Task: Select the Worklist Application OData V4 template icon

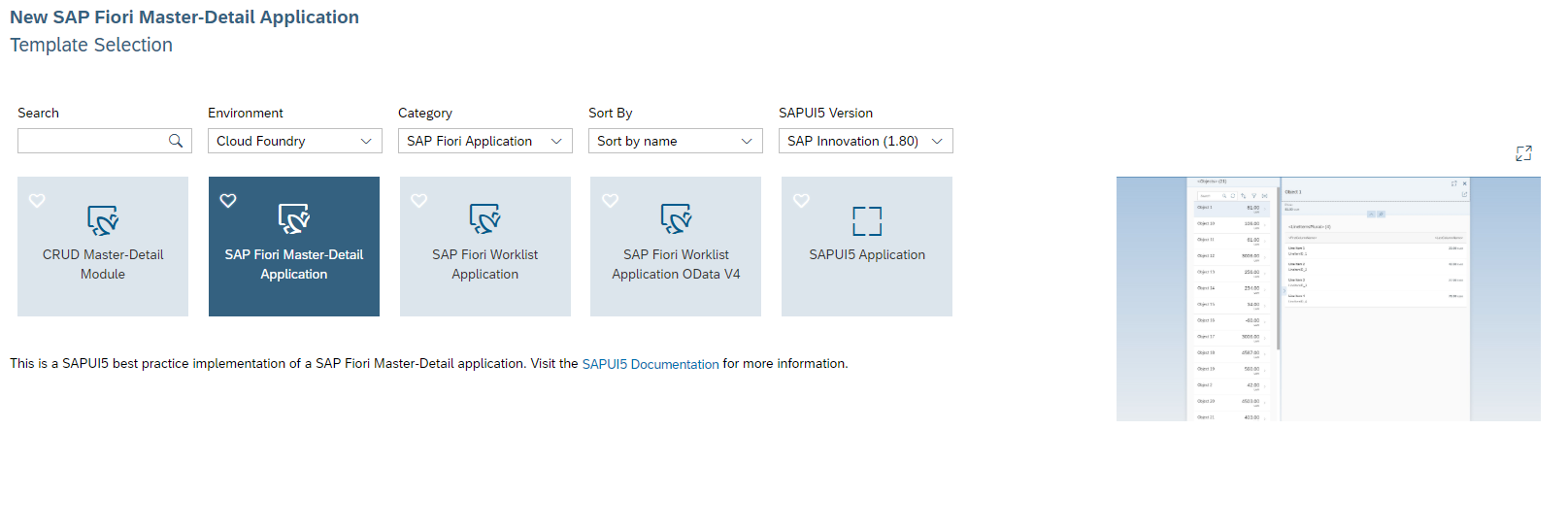Action: click(676, 220)
